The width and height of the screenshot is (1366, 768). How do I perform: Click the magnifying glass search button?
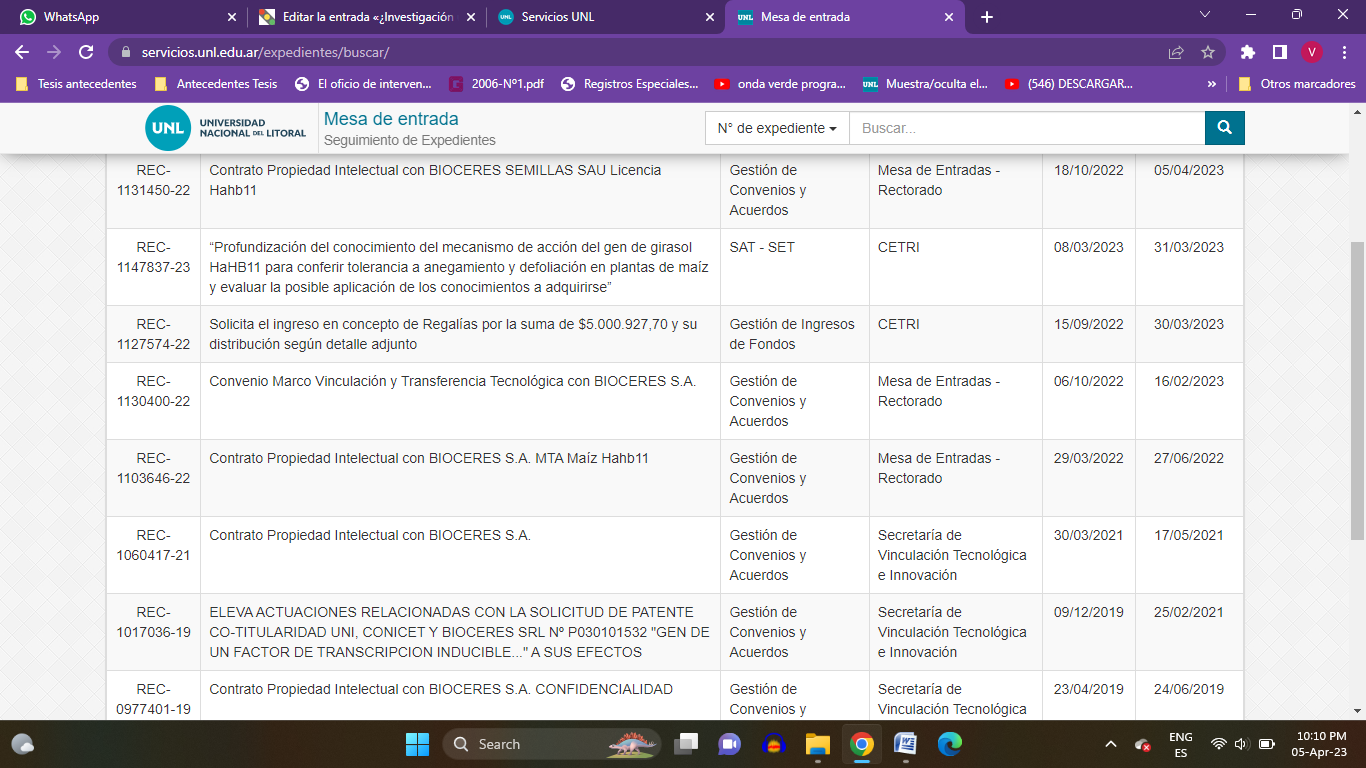[x=1225, y=128]
